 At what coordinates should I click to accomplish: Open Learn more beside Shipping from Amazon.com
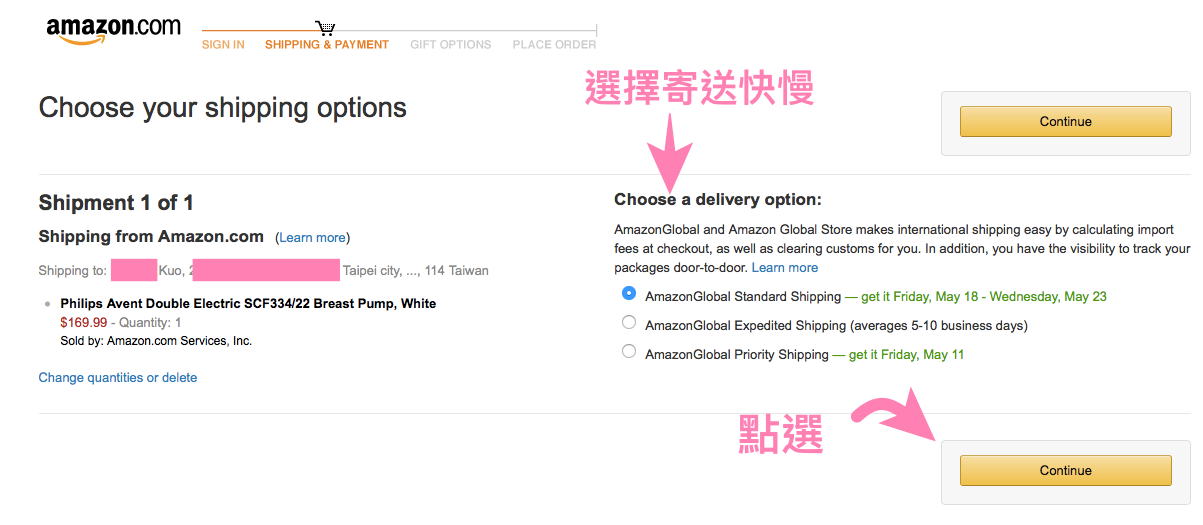coord(313,238)
